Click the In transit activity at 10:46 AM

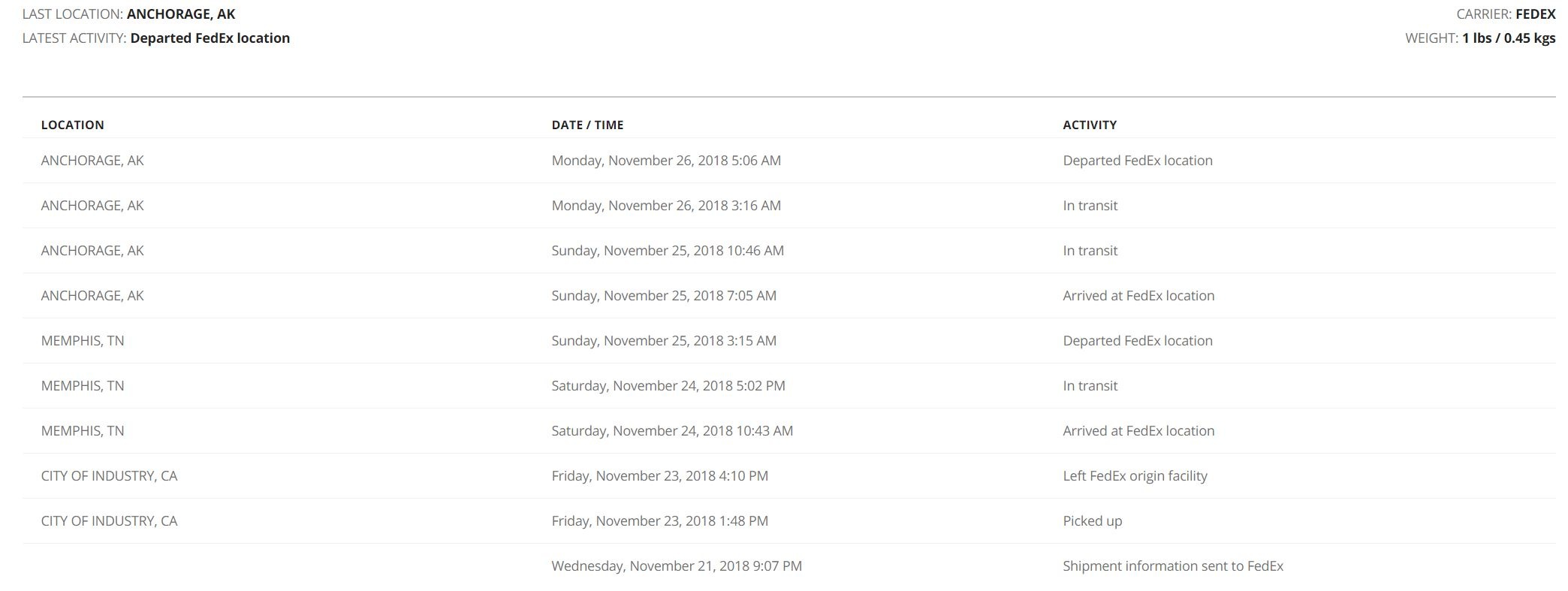coord(1090,251)
